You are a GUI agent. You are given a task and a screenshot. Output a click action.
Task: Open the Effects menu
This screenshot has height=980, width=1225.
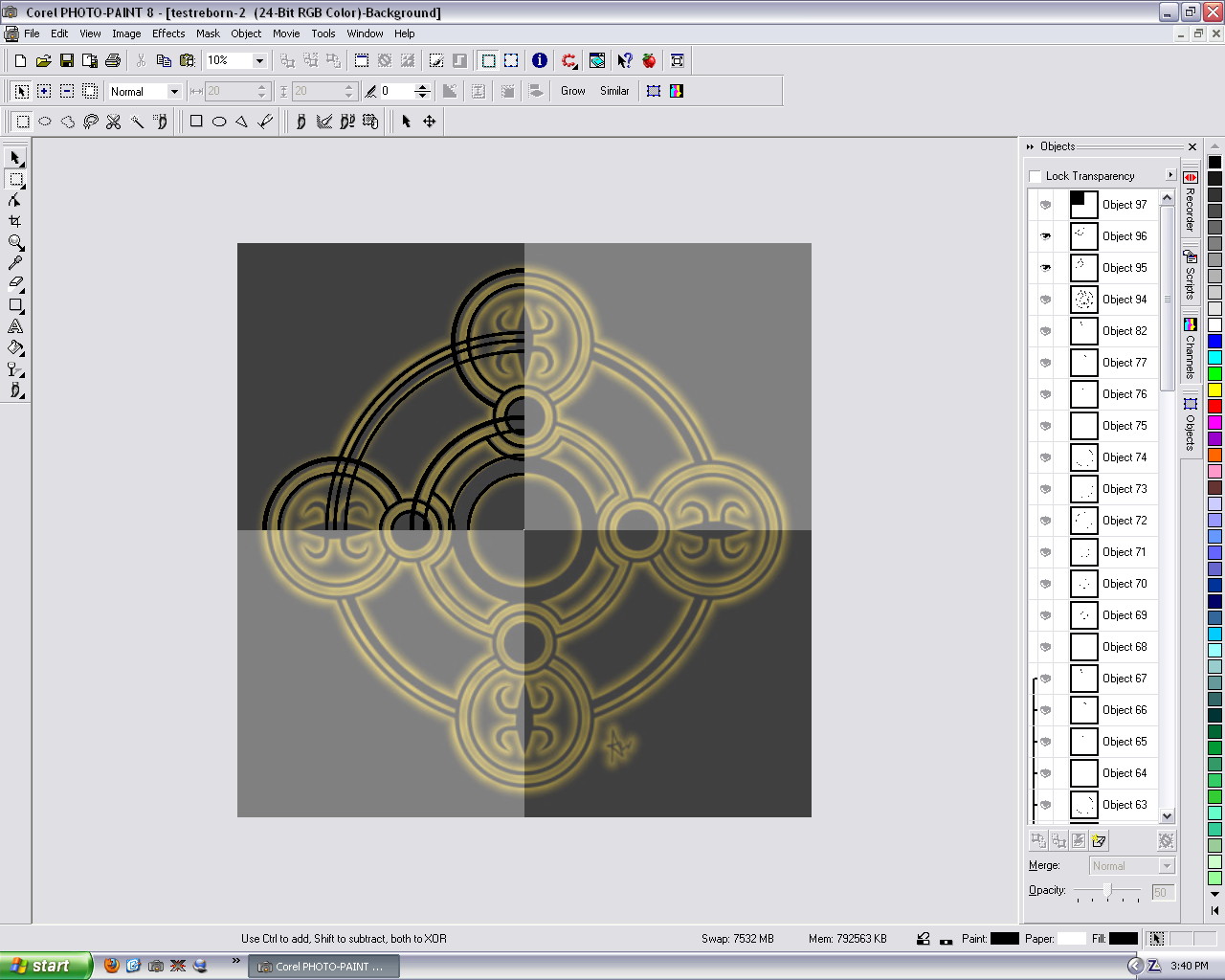168,33
